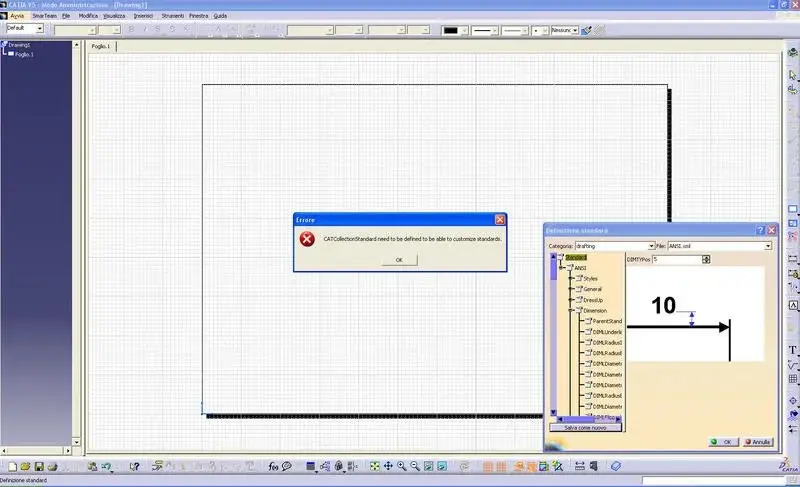800x487 pixels.
Task: Expand the General node in standards tree
Action: 571,289
